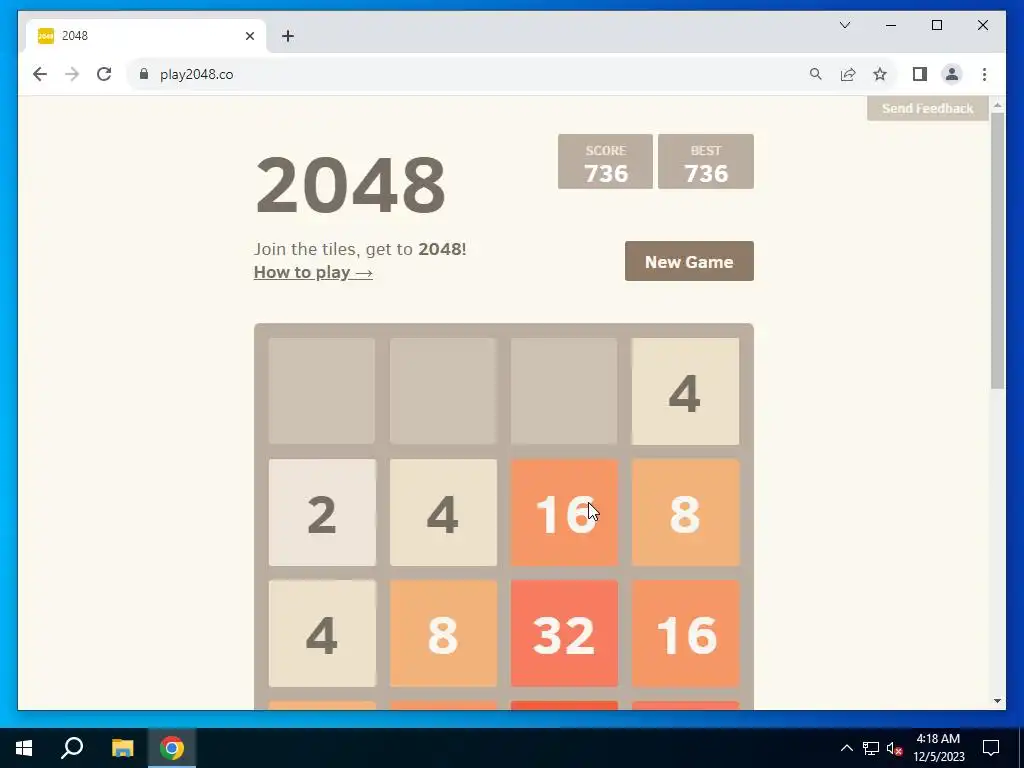
Task: Show hidden system tray icons
Action: (x=846, y=748)
